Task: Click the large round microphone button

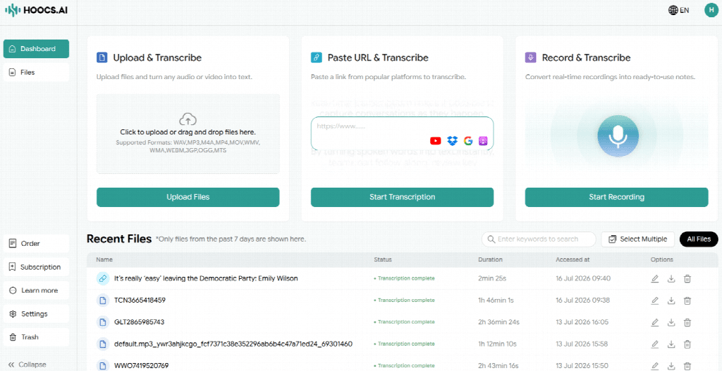Action: pos(618,136)
